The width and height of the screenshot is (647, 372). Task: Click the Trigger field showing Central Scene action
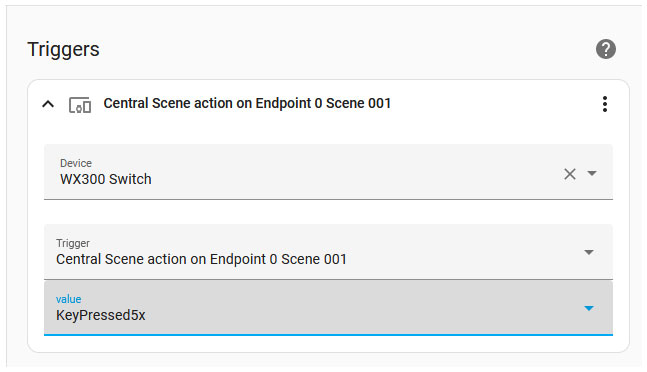pos(328,252)
